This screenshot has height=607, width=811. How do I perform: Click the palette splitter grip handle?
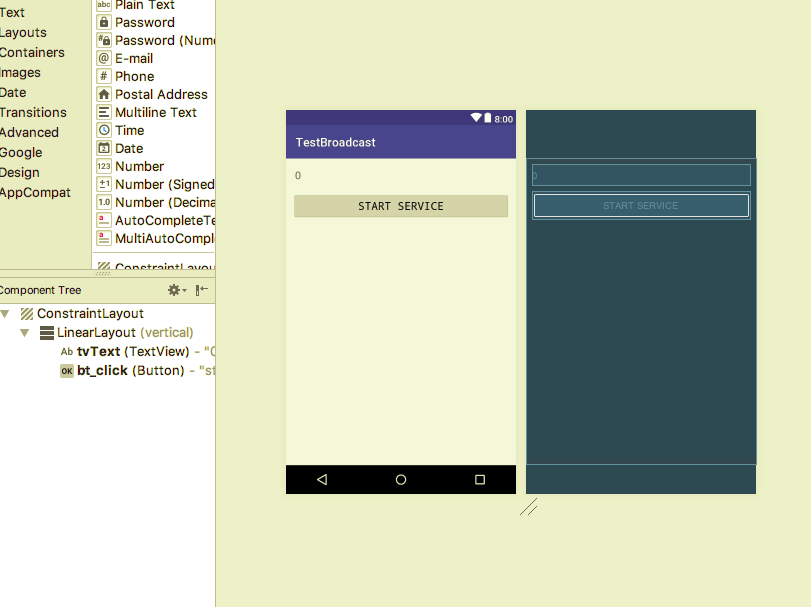(103, 273)
